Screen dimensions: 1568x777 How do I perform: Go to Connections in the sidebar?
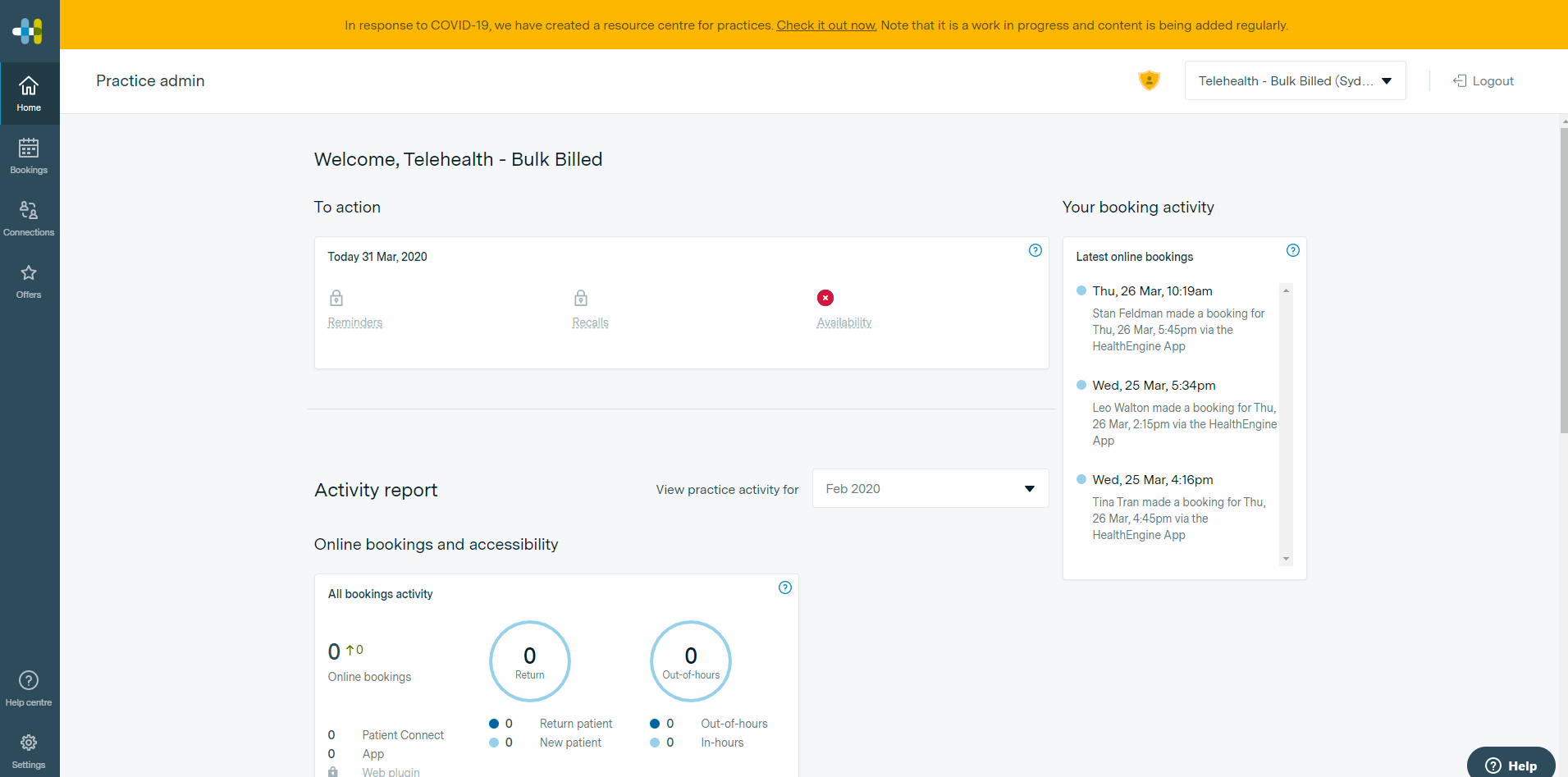click(x=29, y=218)
